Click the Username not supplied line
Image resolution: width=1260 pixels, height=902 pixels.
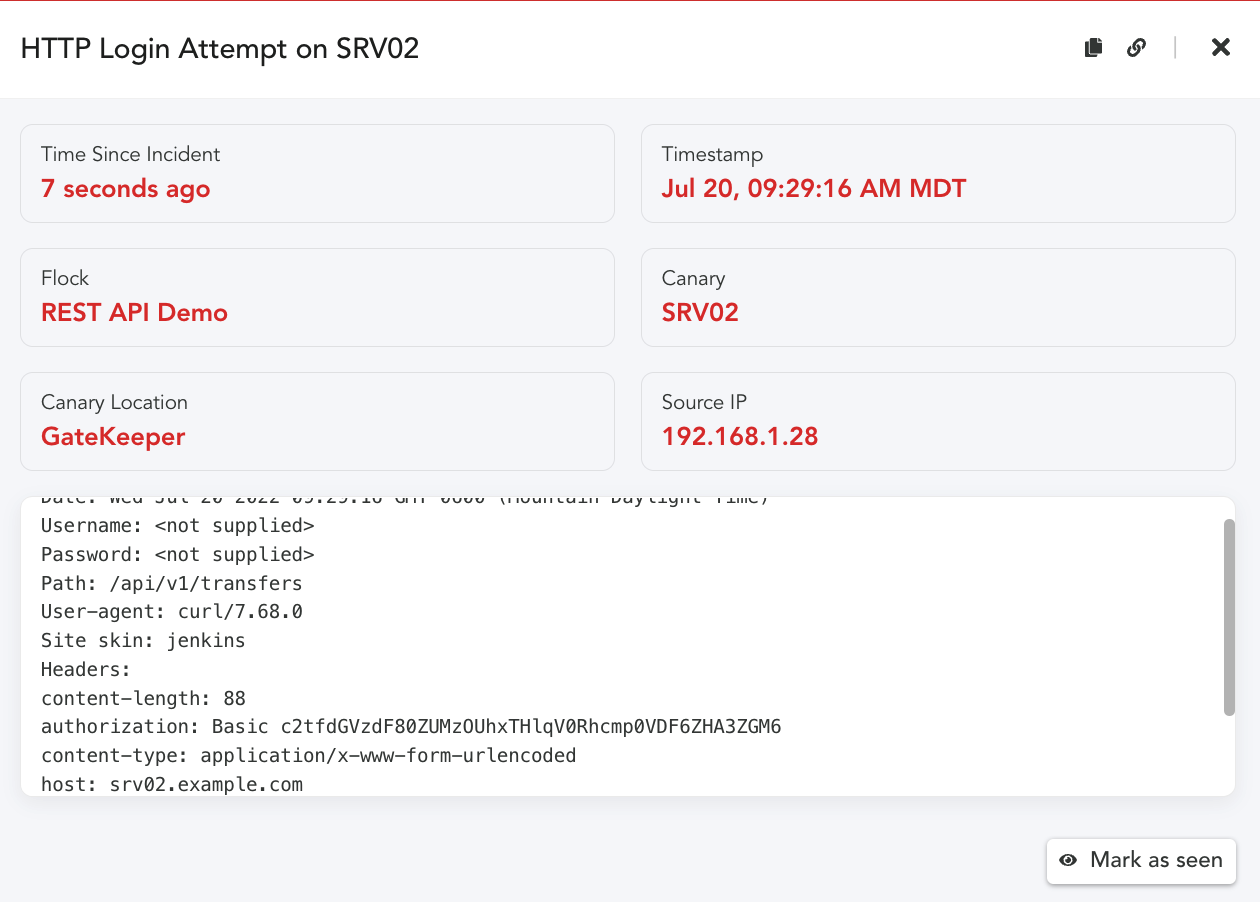tap(177, 525)
